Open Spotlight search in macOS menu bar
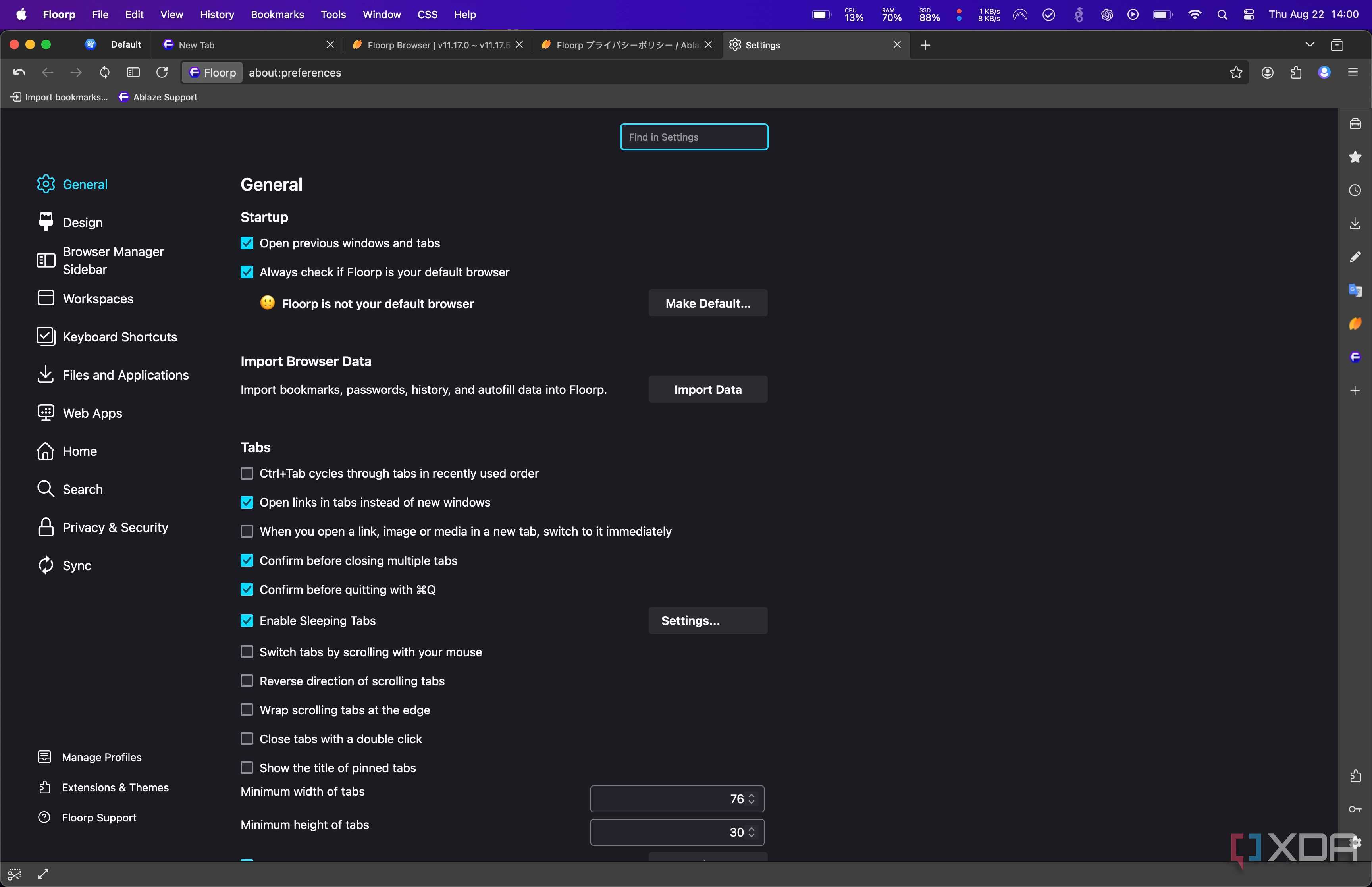Image resolution: width=1372 pixels, height=887 pixels. coord(1222,14)
